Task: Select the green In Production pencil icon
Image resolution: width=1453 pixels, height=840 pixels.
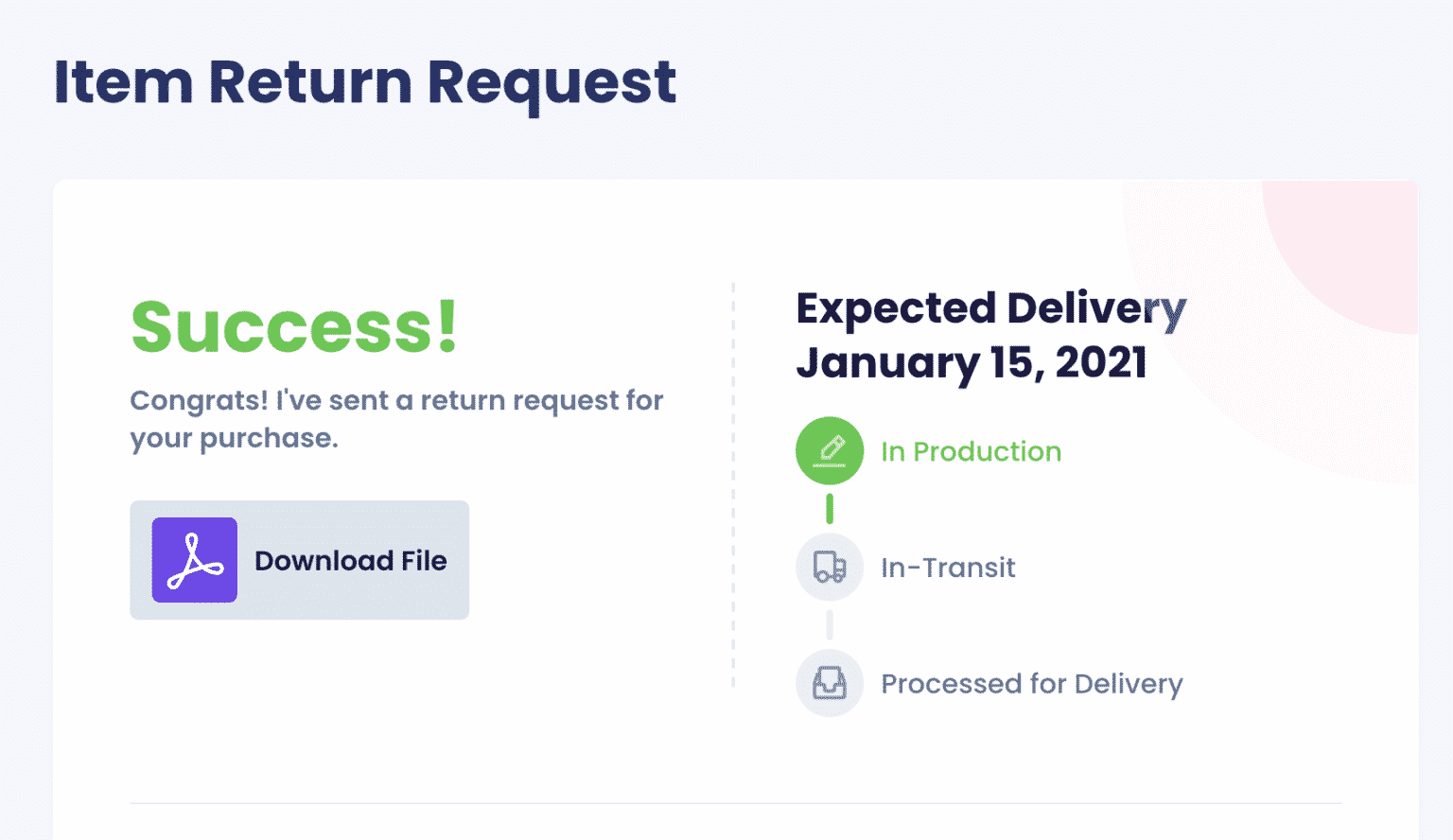Action: pos(830,451)
